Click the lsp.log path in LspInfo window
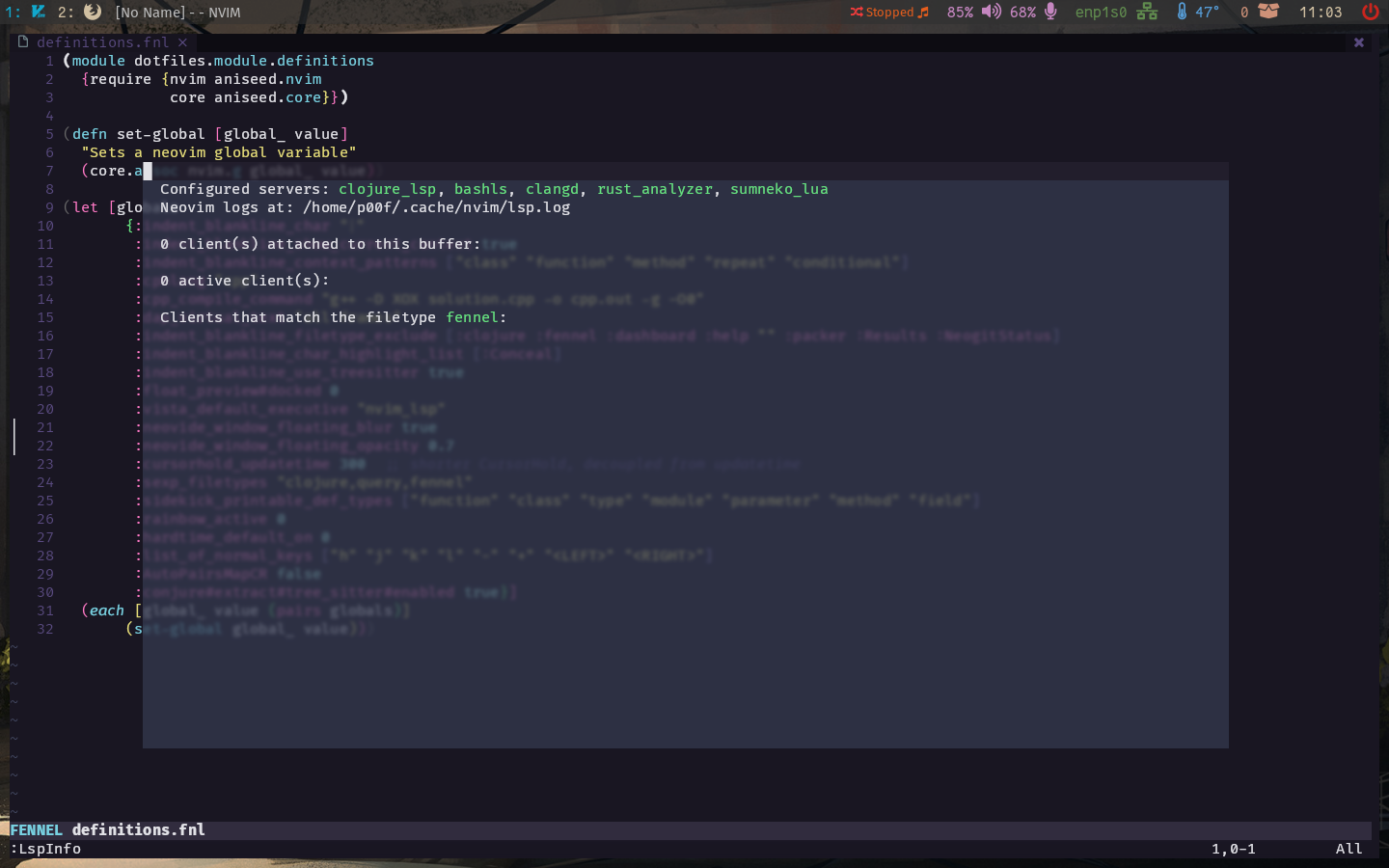Viewport: 1389px width, 868px height. (x=436, y=207)
